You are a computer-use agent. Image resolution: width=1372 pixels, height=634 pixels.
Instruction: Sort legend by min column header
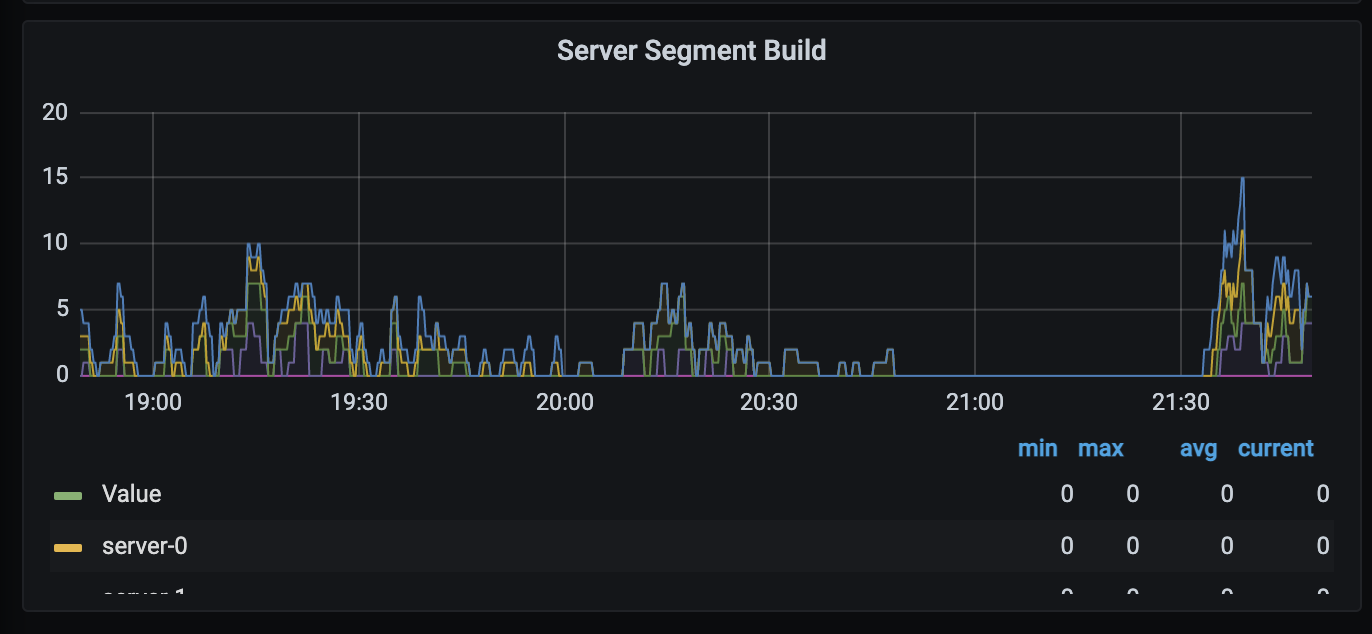click(x=1037, y=448)
